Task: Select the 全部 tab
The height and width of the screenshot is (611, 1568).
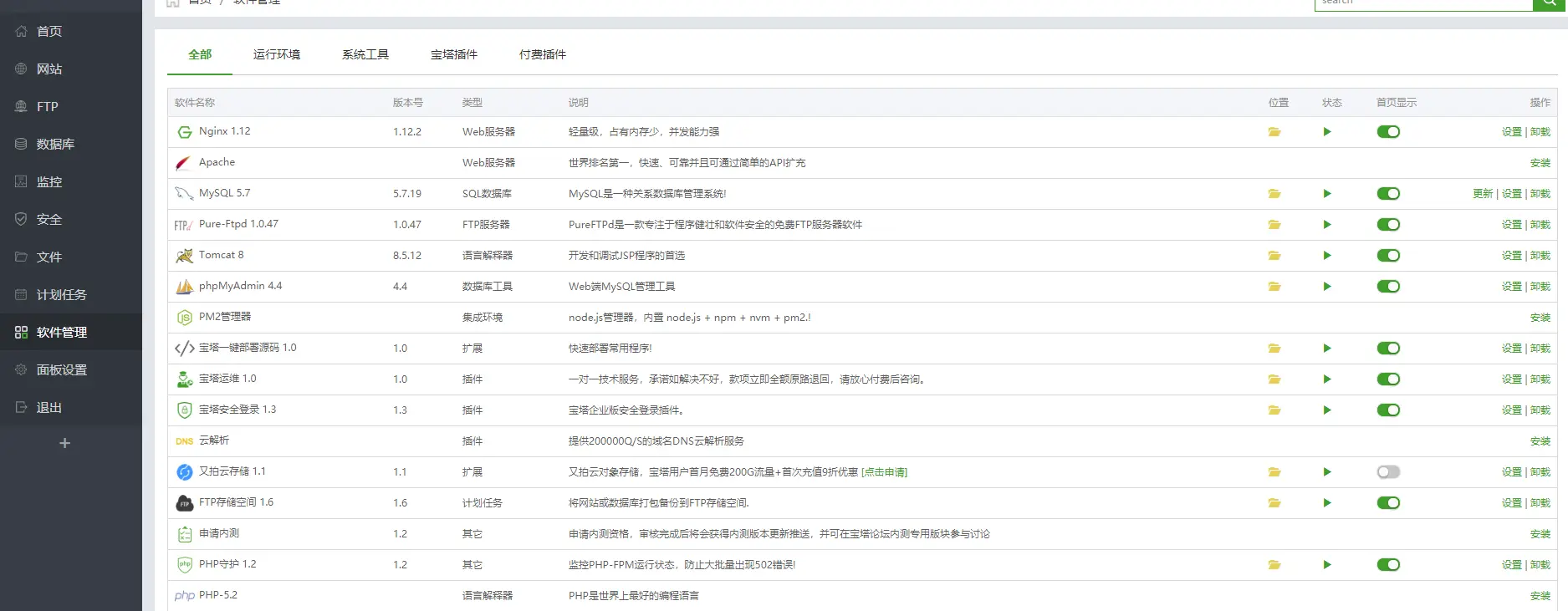Action: [200, 54]
